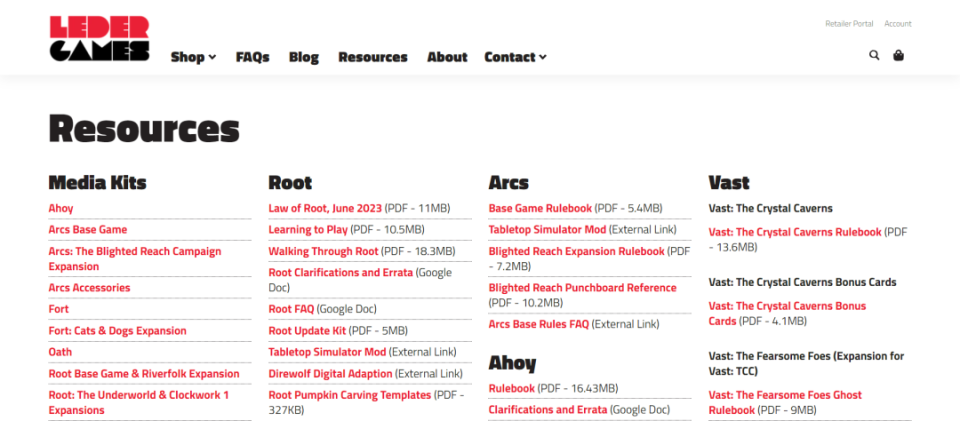Download the Root Update Kit PDF

(x=307, y=331)
